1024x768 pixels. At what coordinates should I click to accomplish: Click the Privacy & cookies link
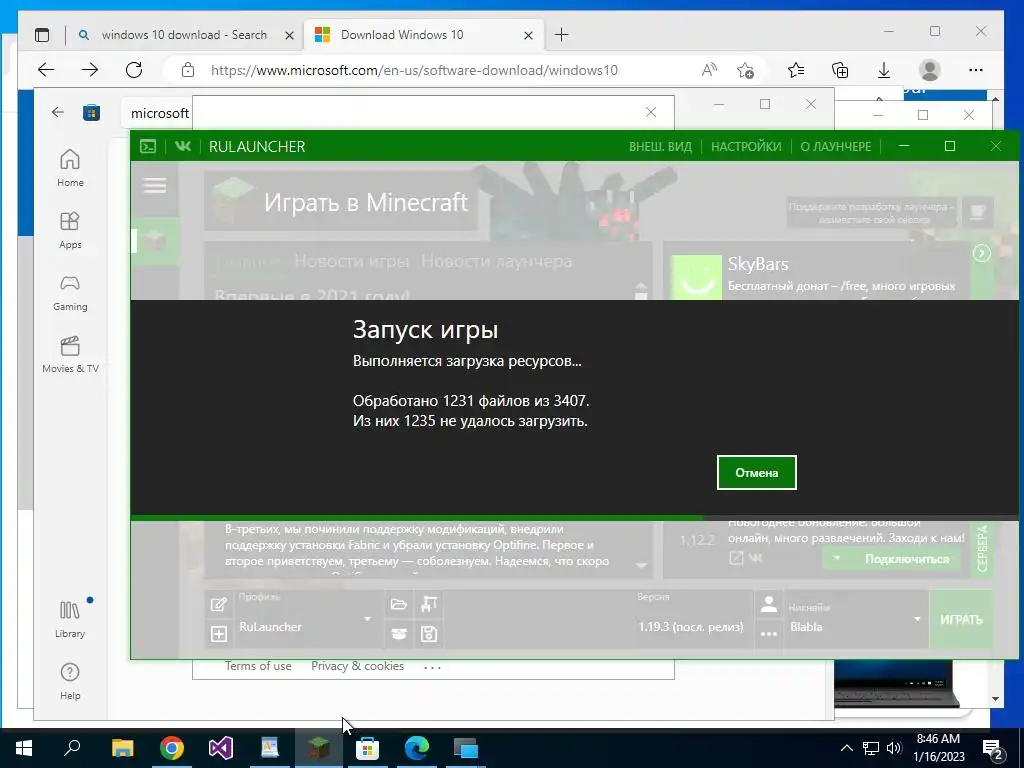[357, 666]
